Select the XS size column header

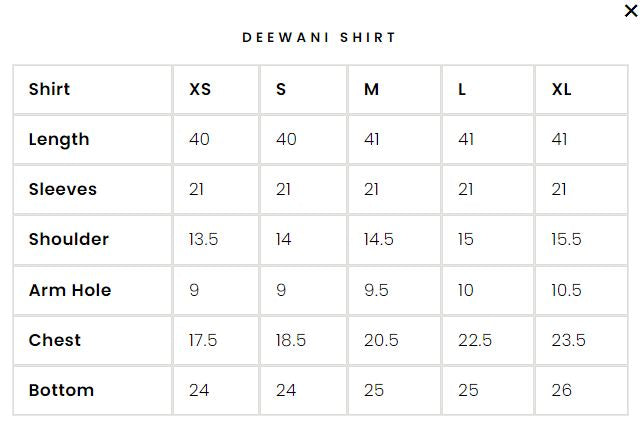click(x=200, y=89)
